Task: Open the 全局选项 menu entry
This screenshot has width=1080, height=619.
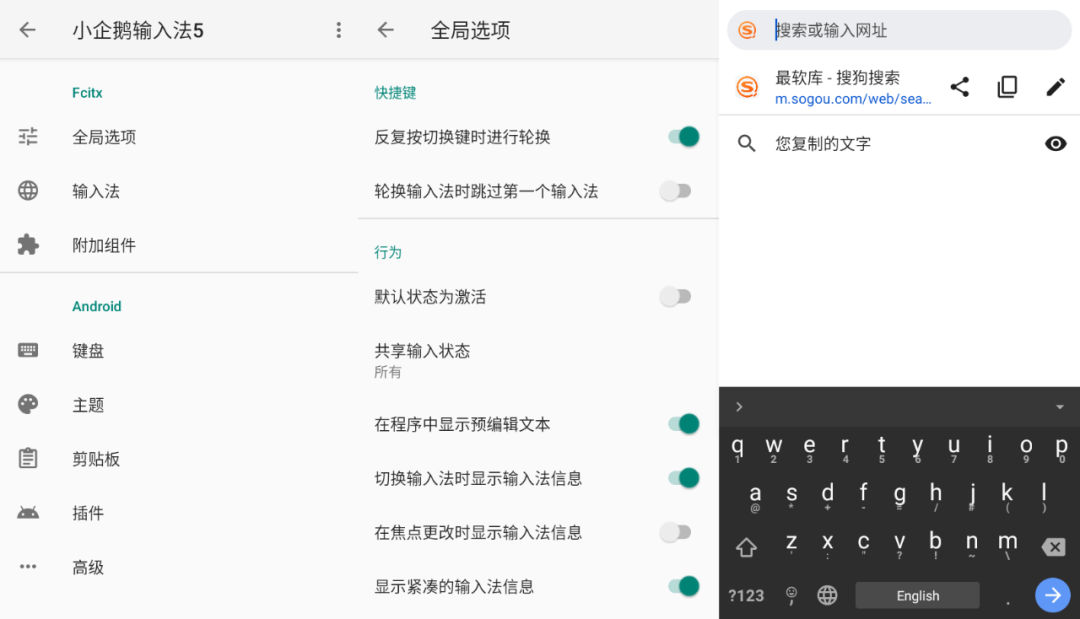Action: click(x=179, y=136)
